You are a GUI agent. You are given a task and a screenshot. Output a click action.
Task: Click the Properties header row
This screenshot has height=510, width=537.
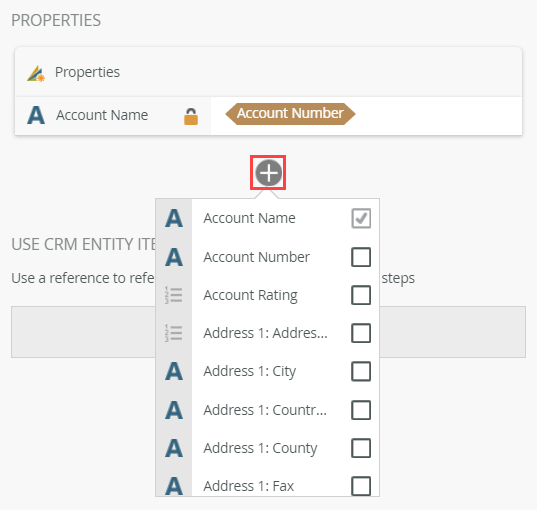tap(268, 72)
